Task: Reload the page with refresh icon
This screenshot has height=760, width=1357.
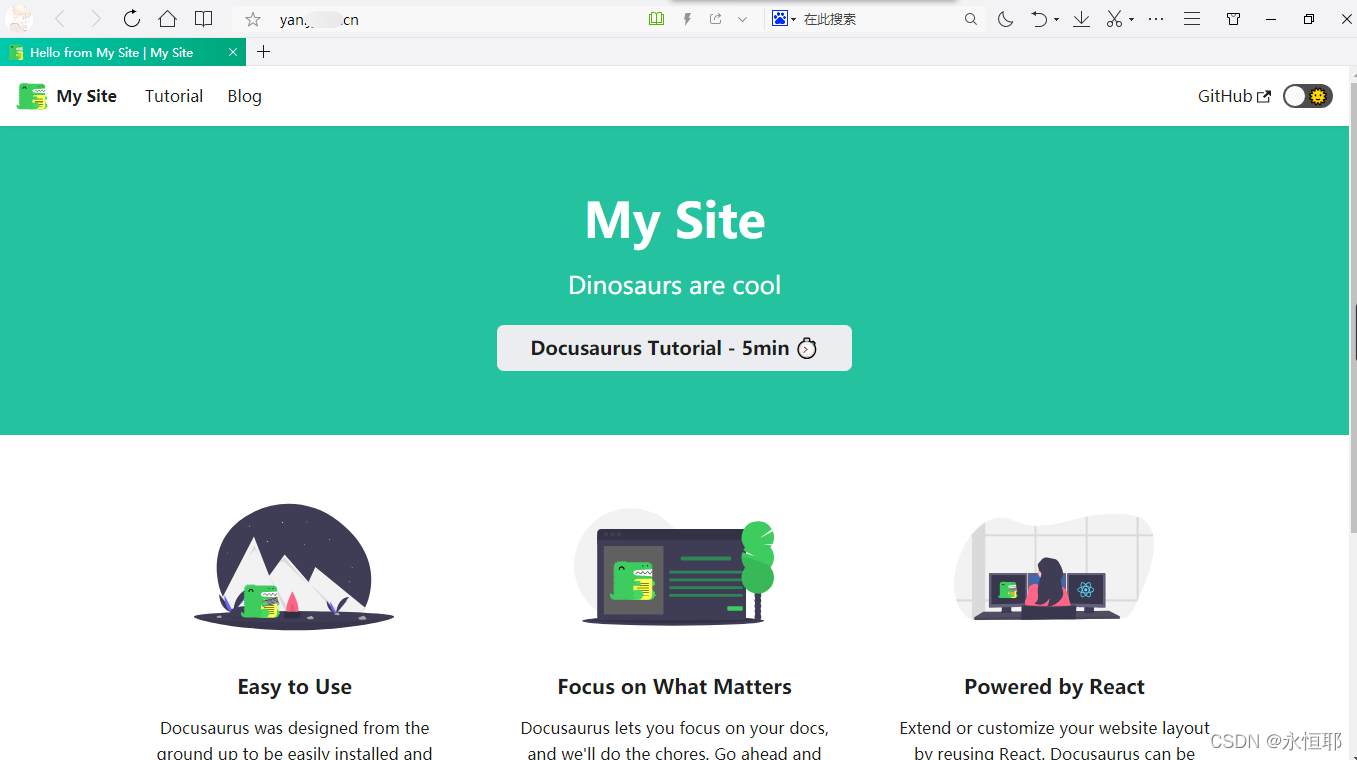Action: (132, 19)
